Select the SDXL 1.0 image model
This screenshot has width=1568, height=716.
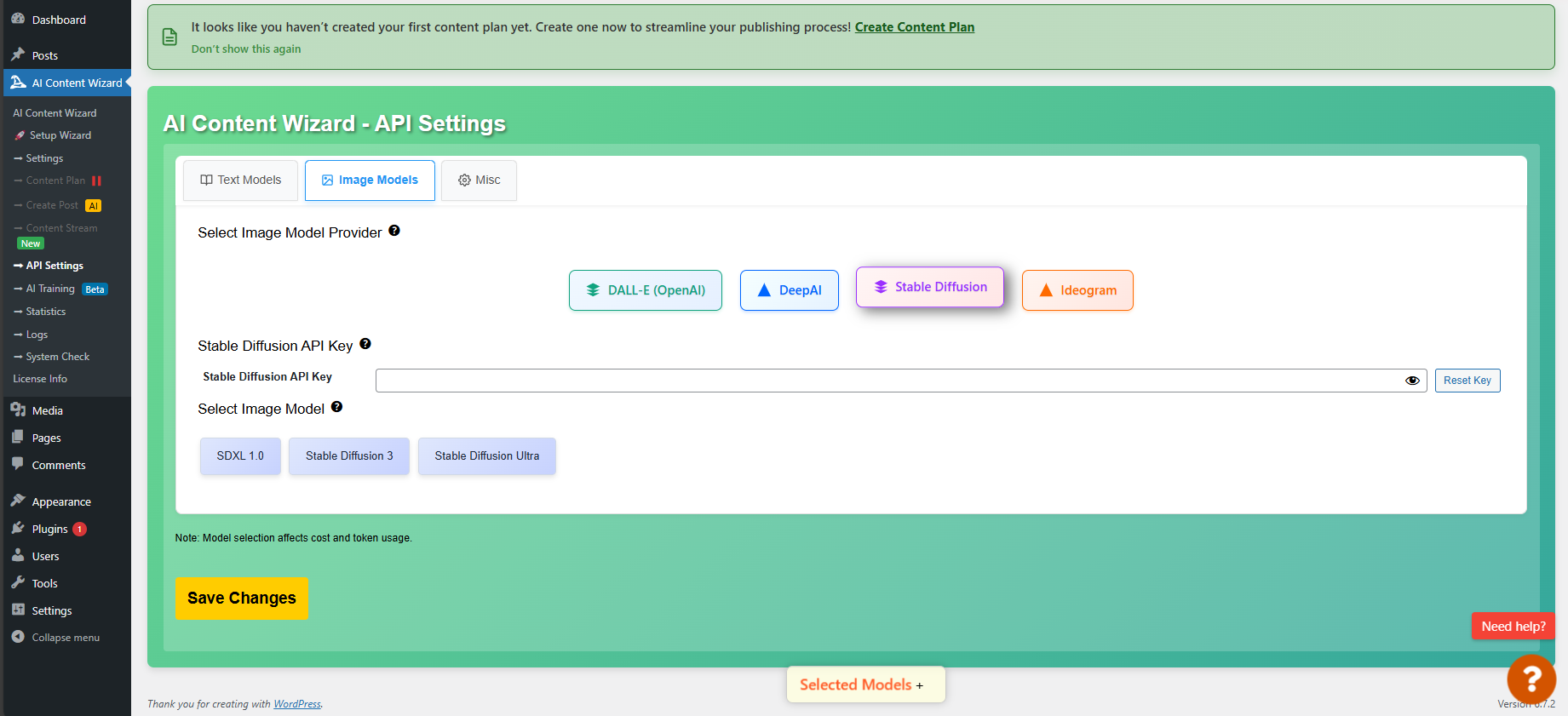click(240, 456)
